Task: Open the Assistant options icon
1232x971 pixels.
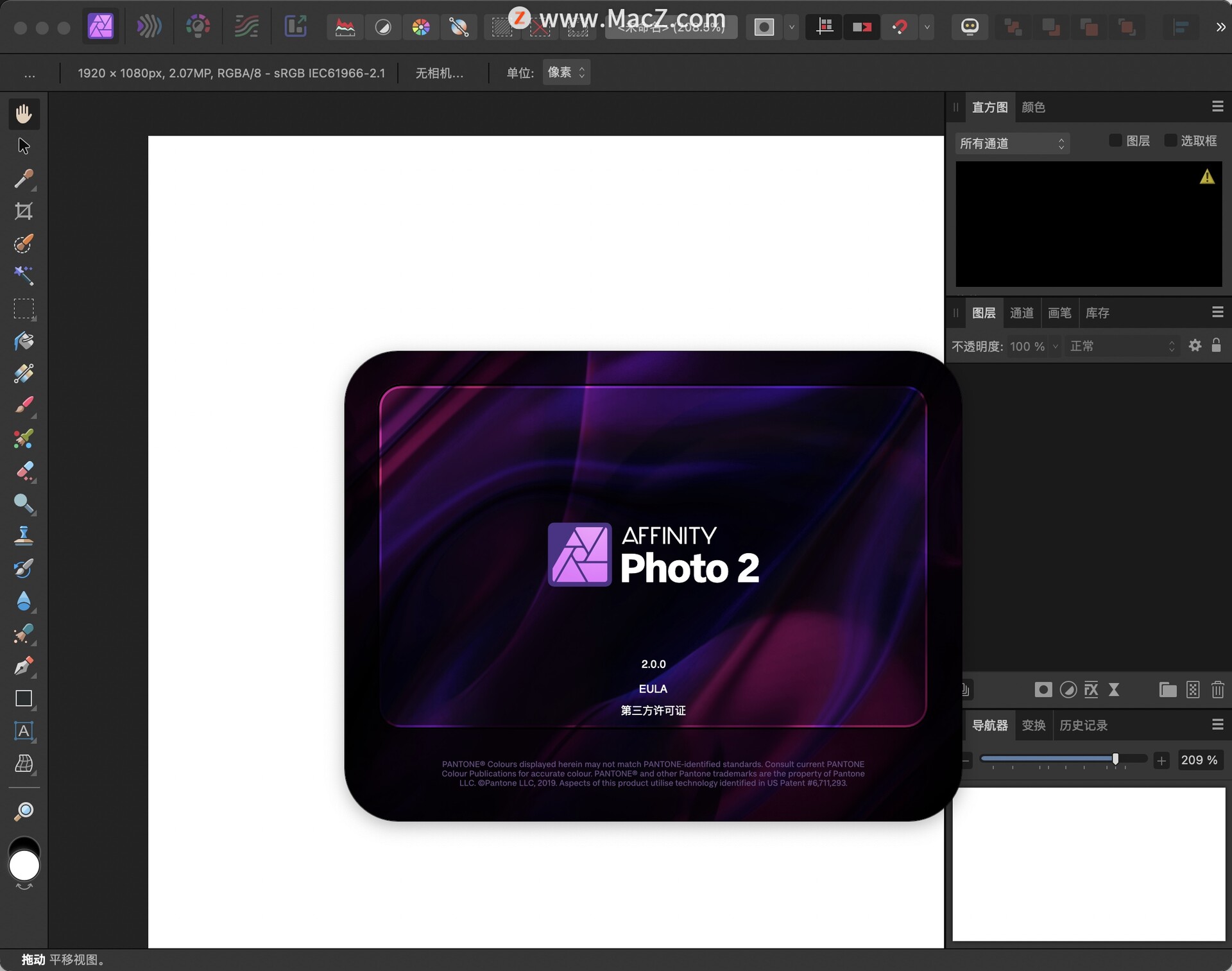Action: click(970, 27)
